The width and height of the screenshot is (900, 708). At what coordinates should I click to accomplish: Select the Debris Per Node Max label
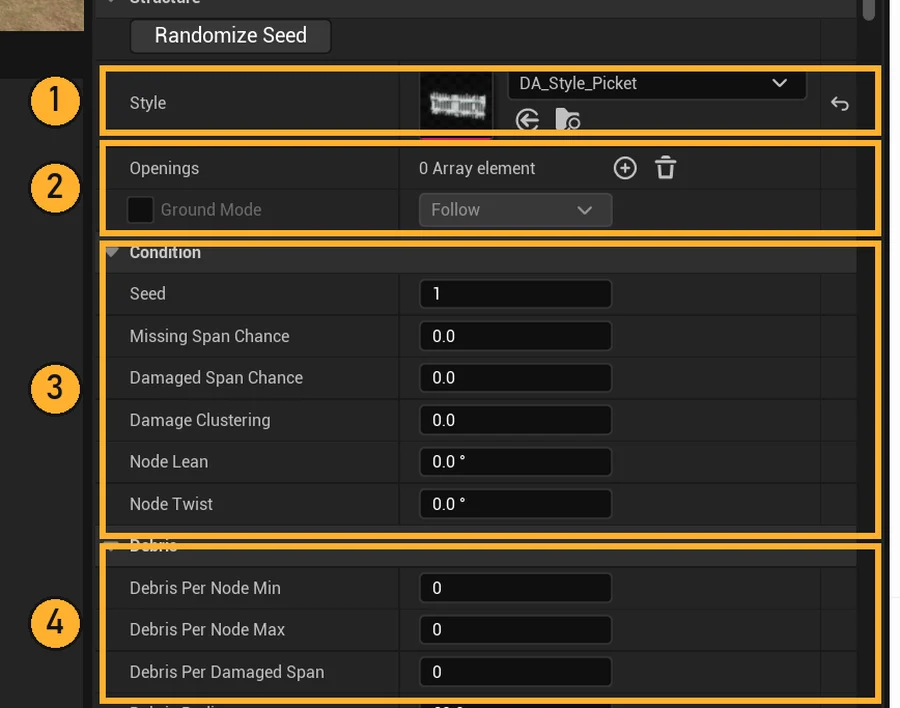207,630
